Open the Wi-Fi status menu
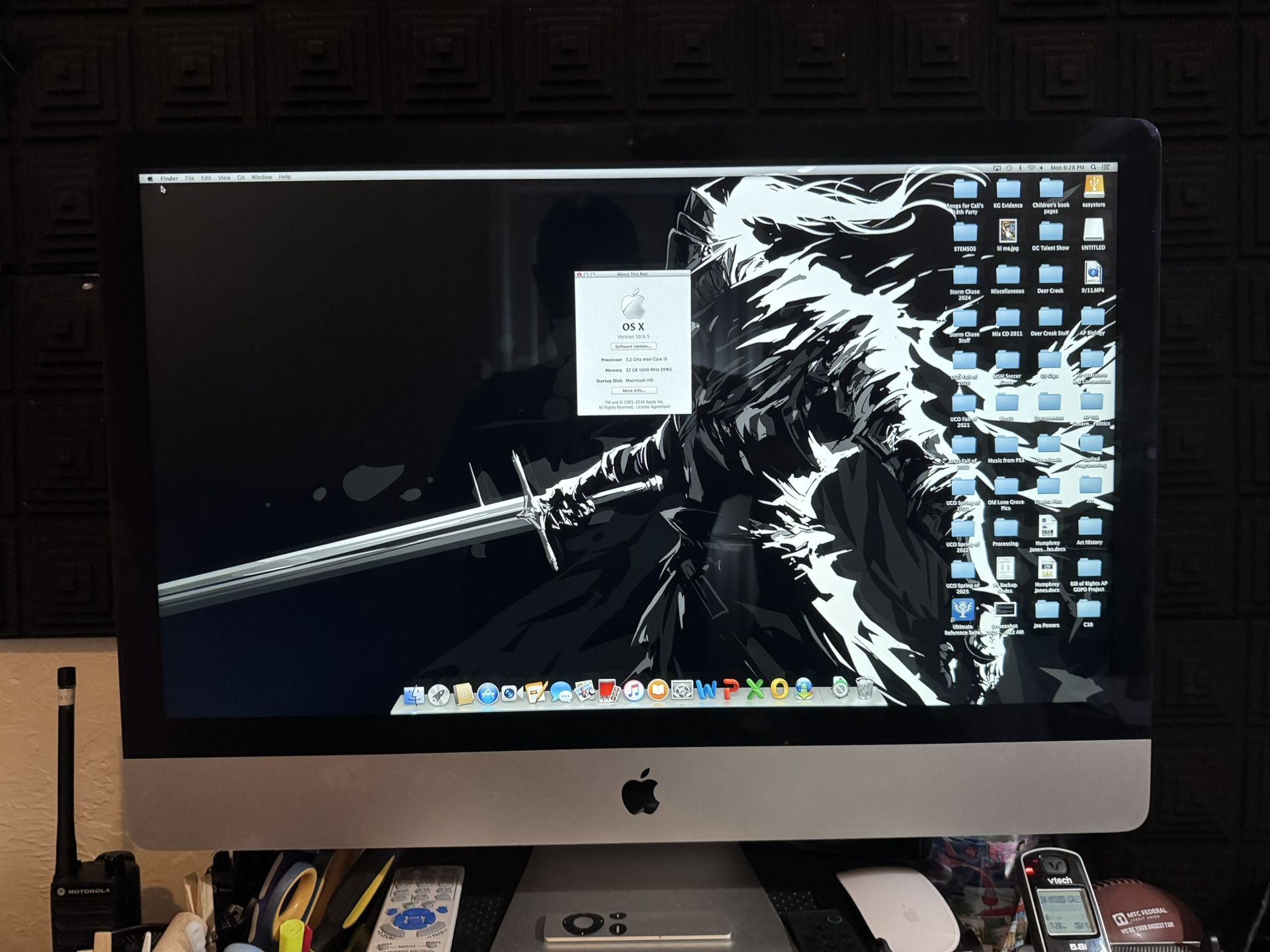Image resolution: width=1270 pixels, height=952 pixels. [1031, 168]
